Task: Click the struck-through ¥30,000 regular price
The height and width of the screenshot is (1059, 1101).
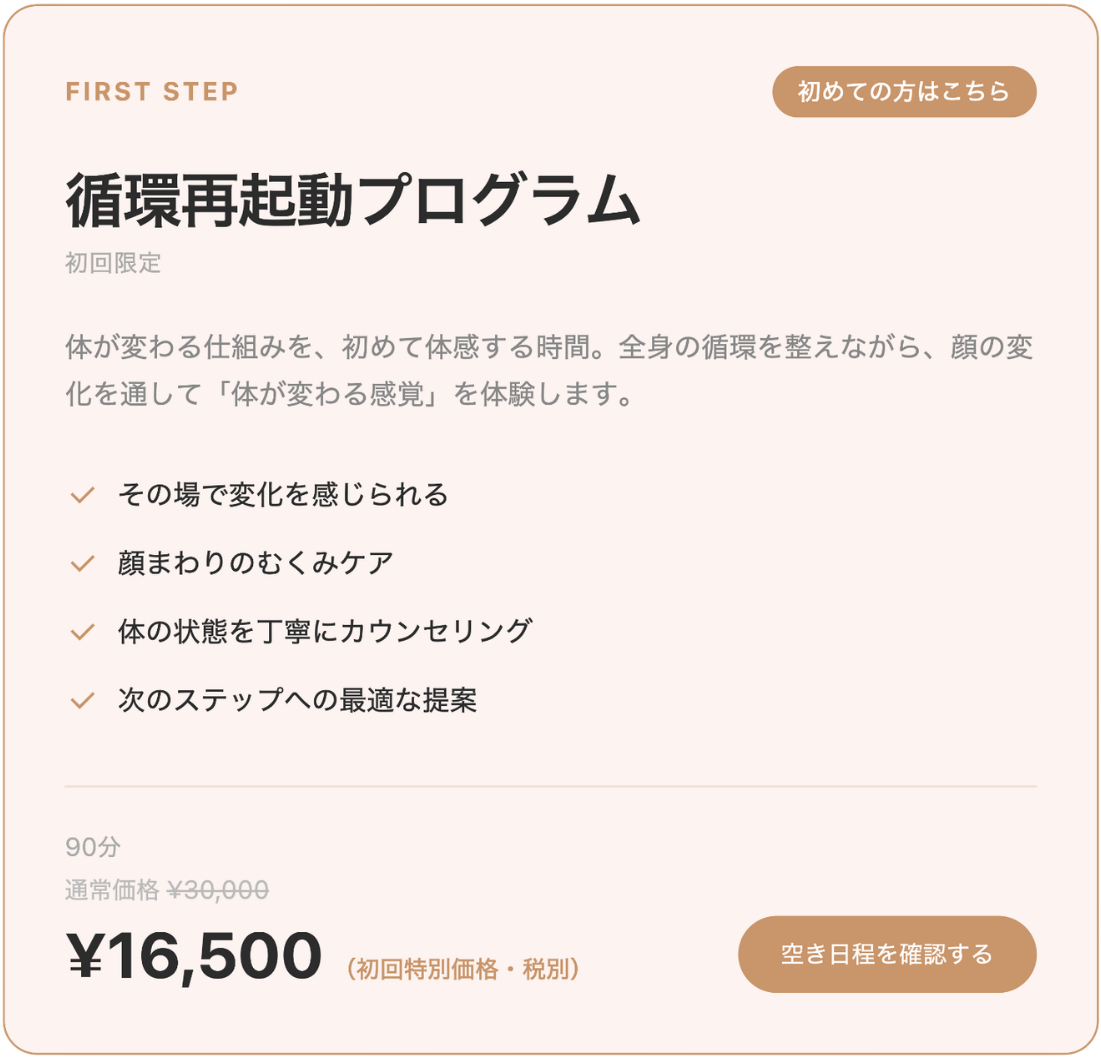Action: [x=218, y=890]
